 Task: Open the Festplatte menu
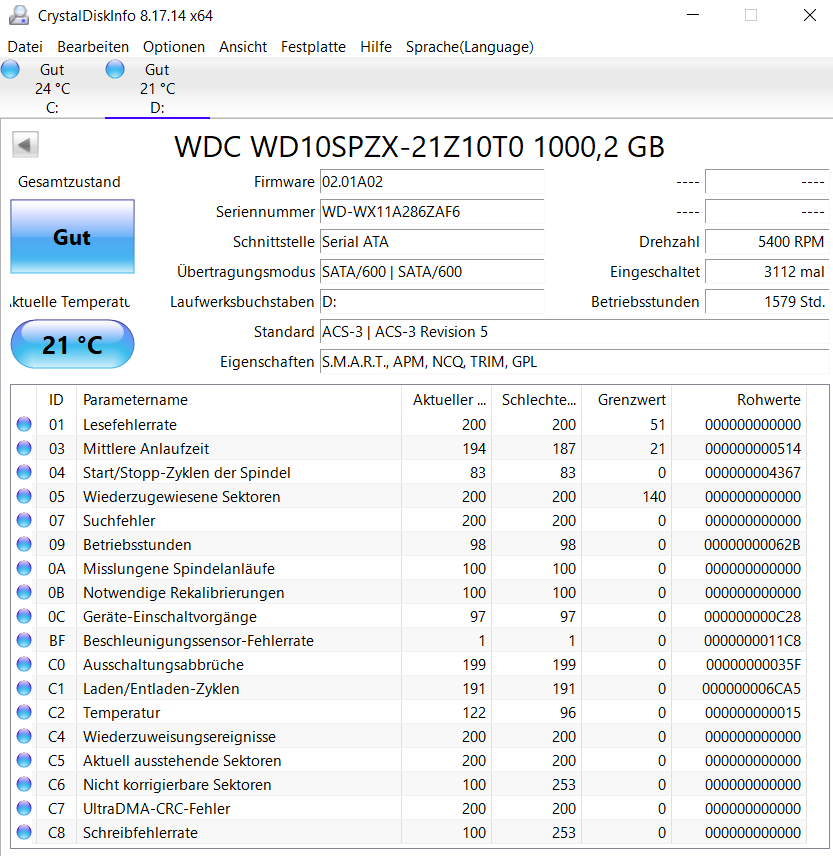coord(312,47)
